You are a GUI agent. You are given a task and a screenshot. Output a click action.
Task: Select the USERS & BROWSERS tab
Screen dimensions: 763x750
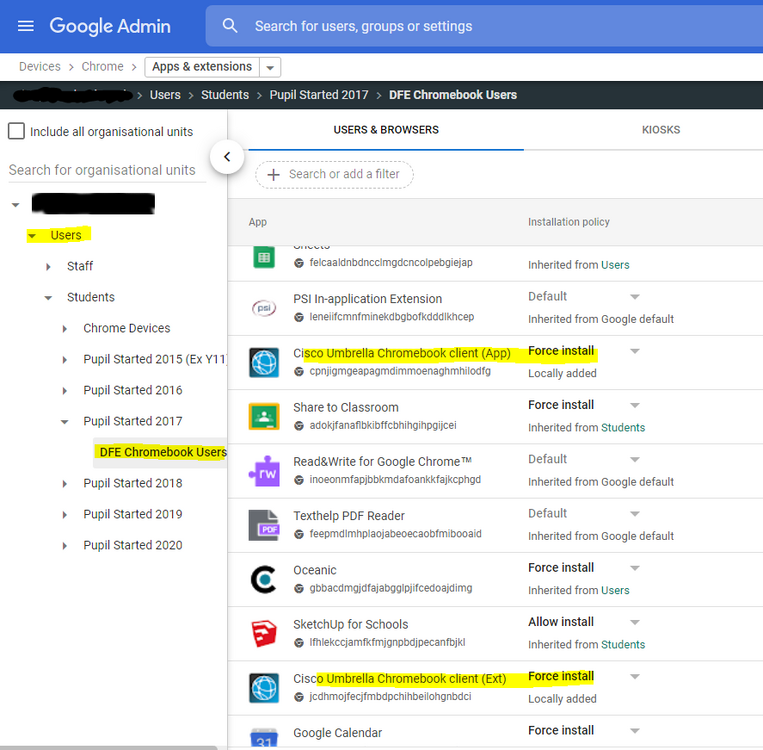(386, 130)
